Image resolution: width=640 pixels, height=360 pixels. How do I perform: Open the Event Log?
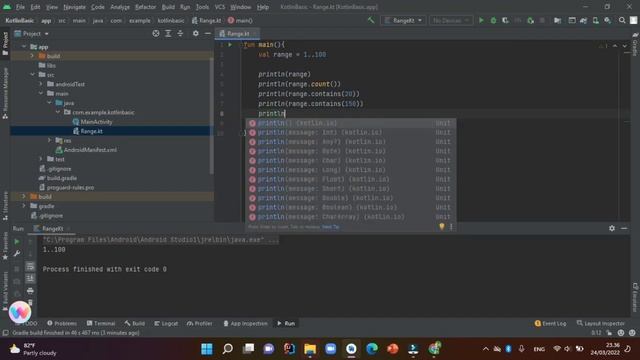tap(551, 323)
